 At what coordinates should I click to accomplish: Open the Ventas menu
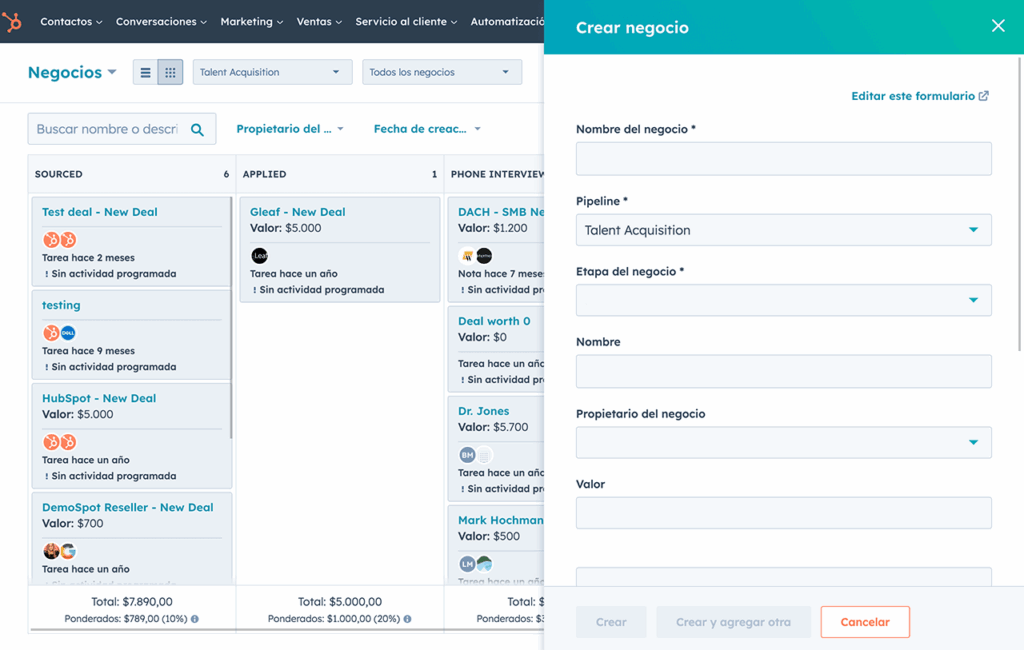pos(319,21)
